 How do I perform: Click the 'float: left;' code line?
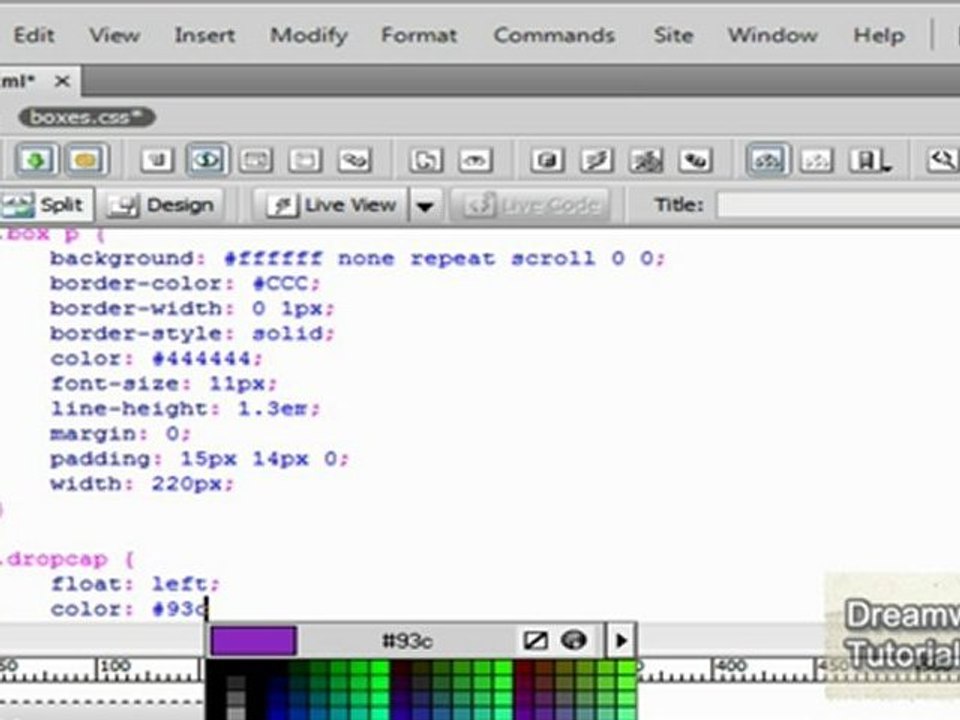(x=135, y=584)
